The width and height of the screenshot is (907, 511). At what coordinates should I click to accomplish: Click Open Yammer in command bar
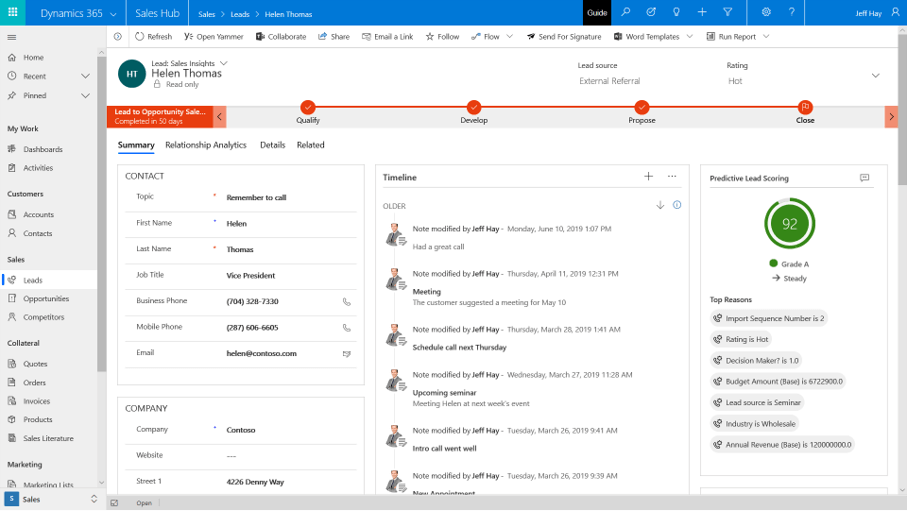pyautogui.click(x=213, y=36)
